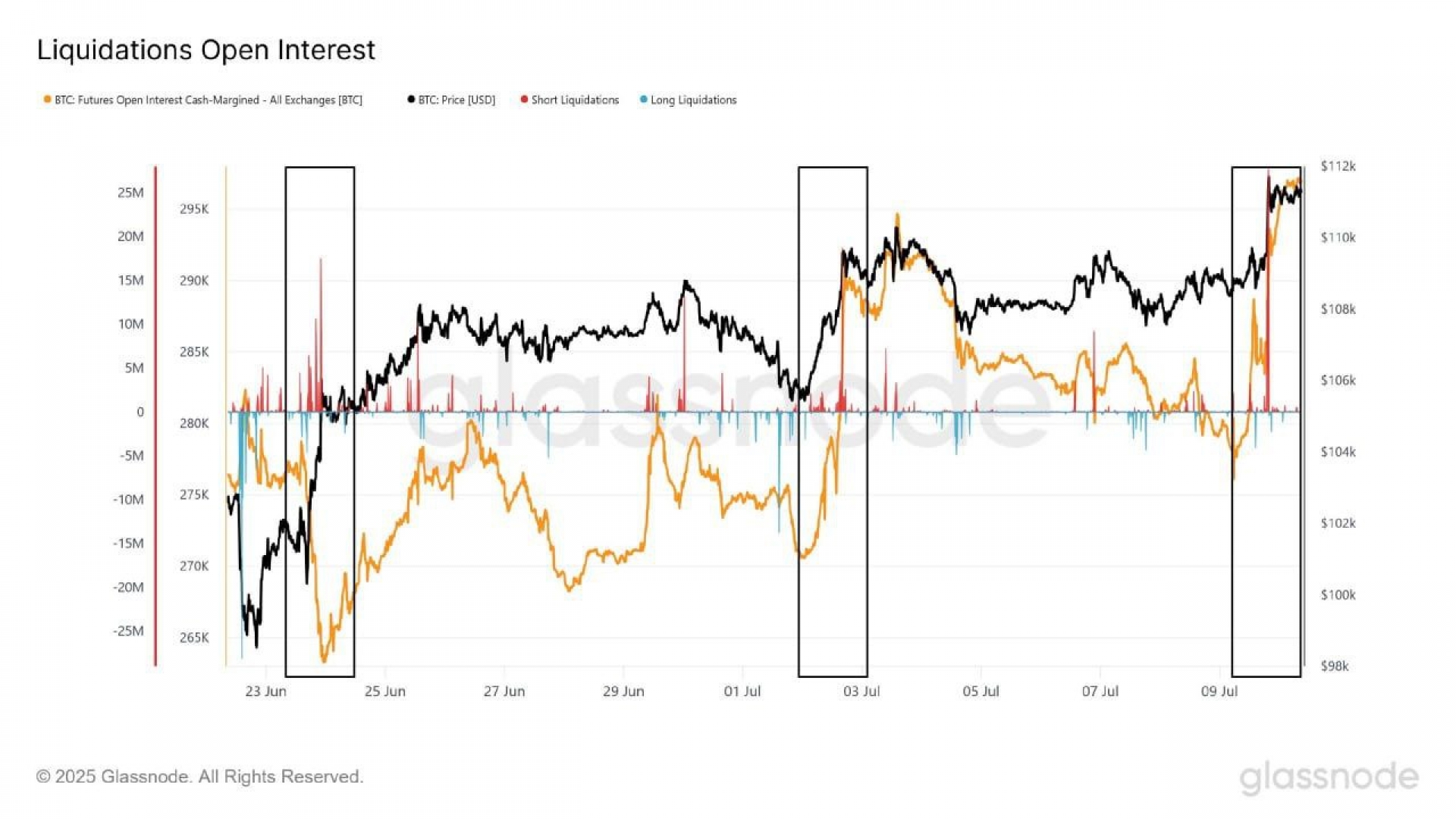Click the 05 Jul date axis label
The height and width of the screenshot is (819, 1456).
tap(981, 692)
